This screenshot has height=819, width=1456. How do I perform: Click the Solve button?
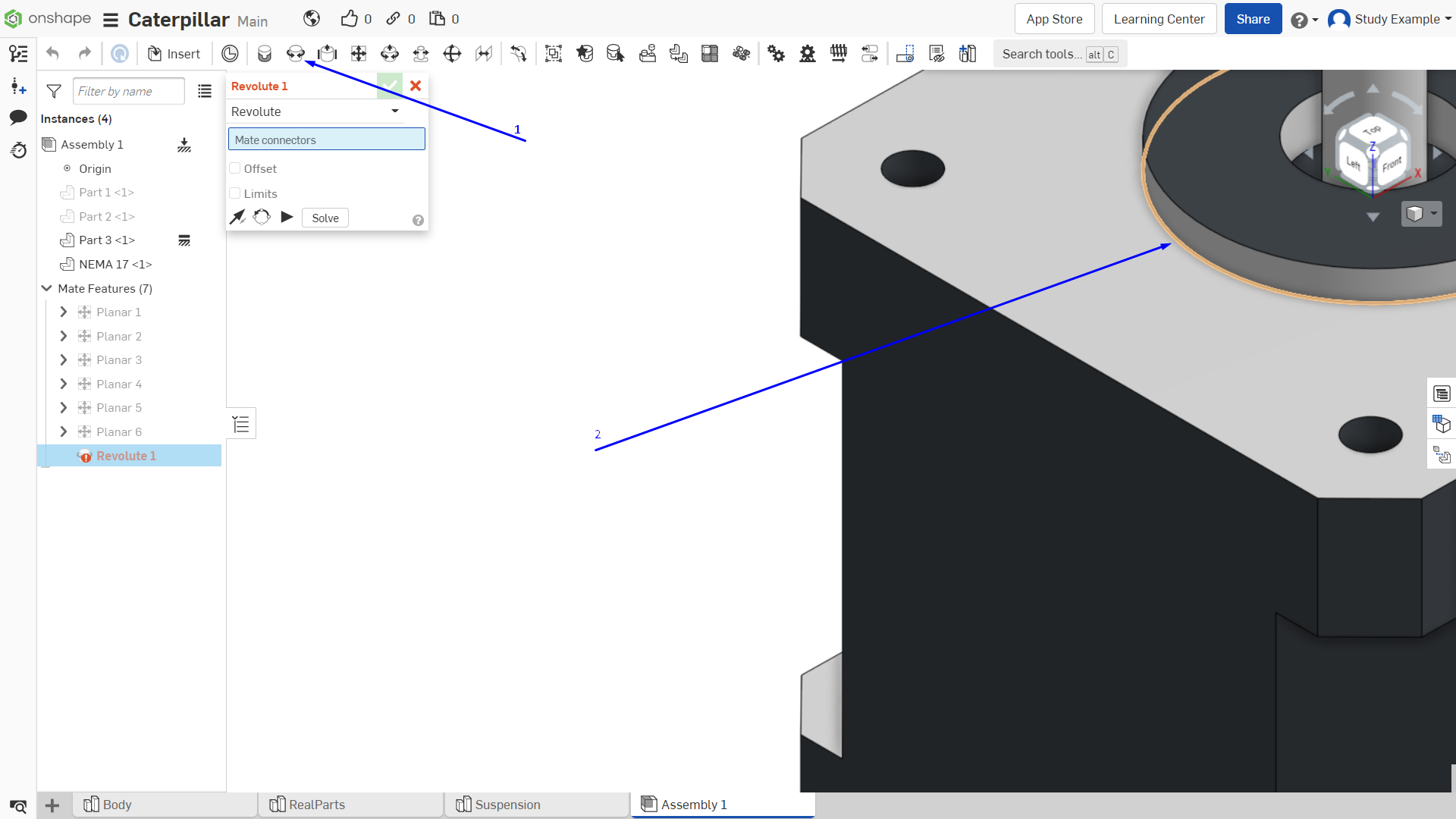tap(325, 218)
